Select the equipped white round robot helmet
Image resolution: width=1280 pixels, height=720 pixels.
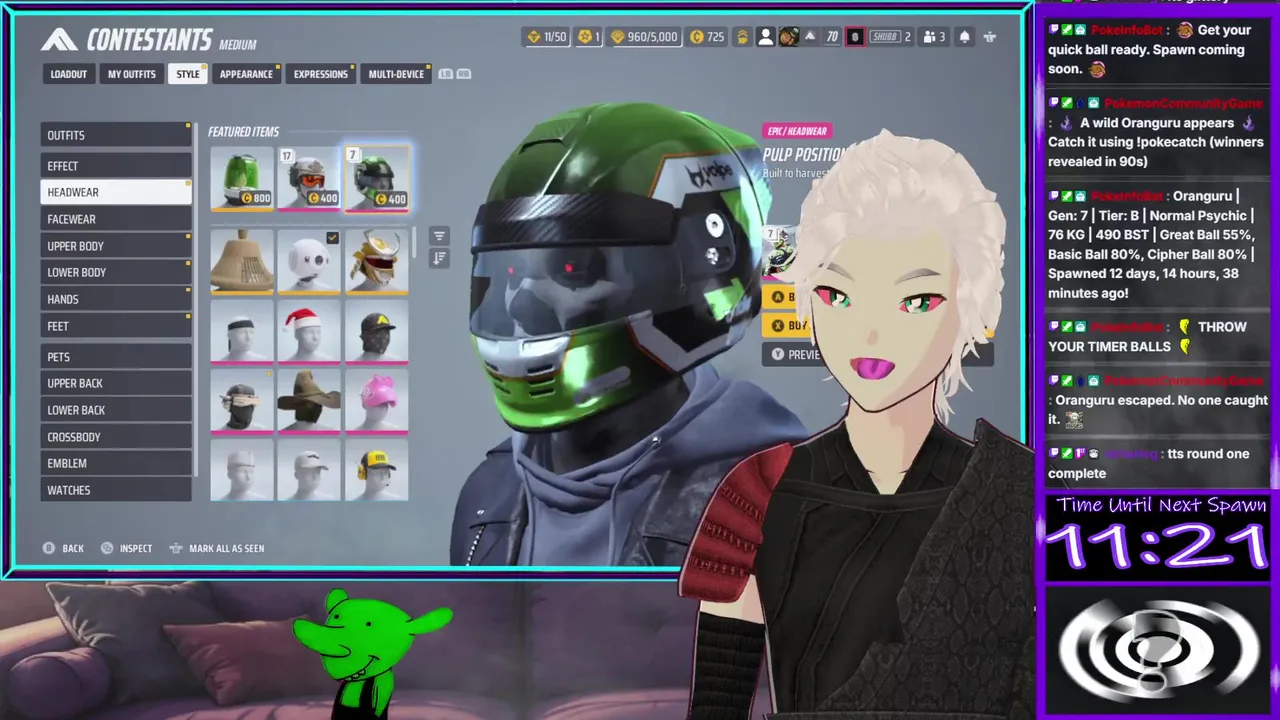309,262
